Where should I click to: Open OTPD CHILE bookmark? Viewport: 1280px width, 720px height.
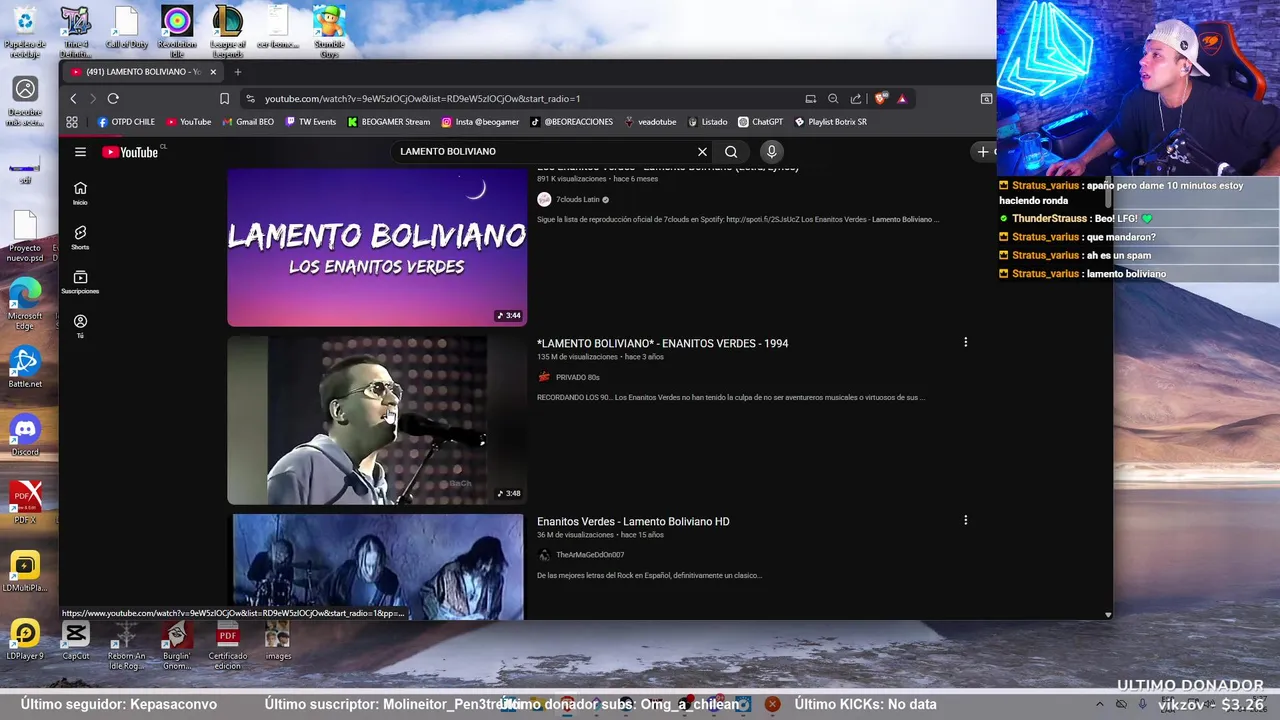126,122
